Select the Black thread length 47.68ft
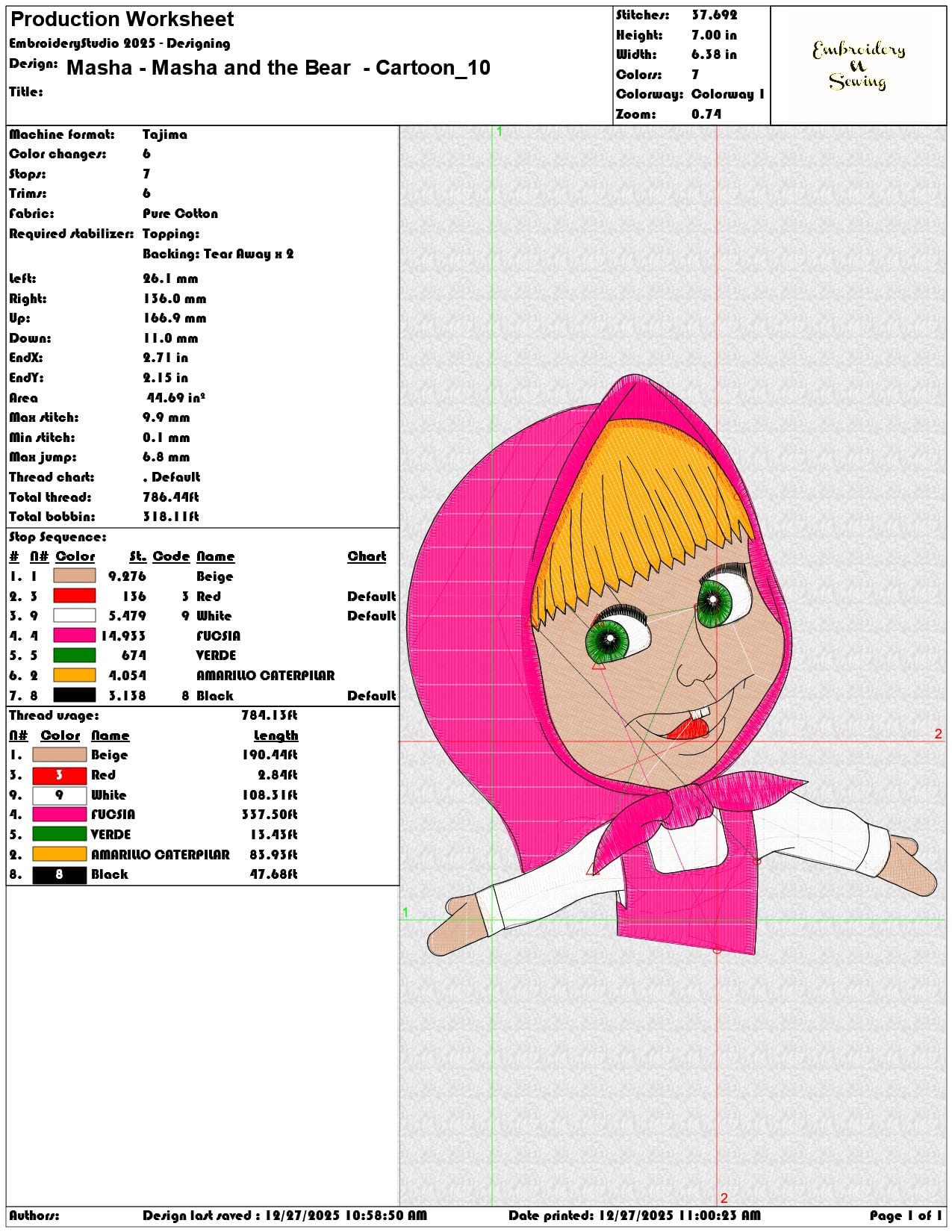This screenshot has width=952, height=1232. coord(274,874)
